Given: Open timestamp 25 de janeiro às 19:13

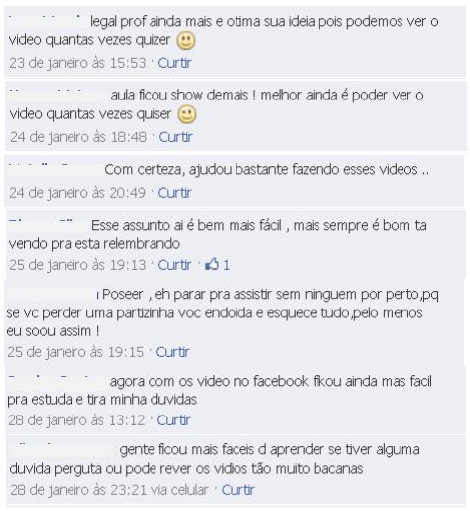Looking at the screenshot, I should tap(78, 265).
